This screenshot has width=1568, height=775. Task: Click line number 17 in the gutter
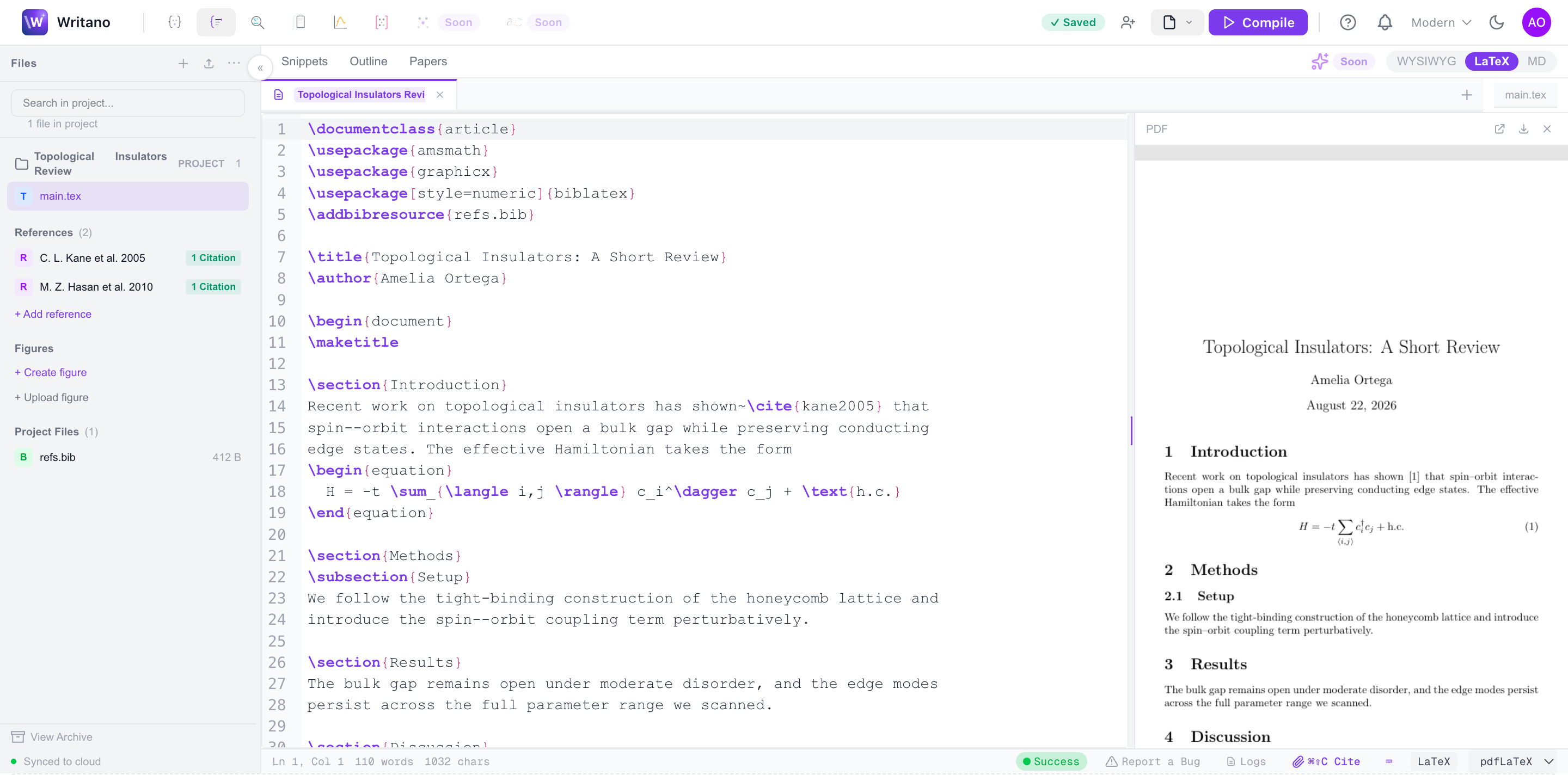pyautogui.click(x=277, y=470)
